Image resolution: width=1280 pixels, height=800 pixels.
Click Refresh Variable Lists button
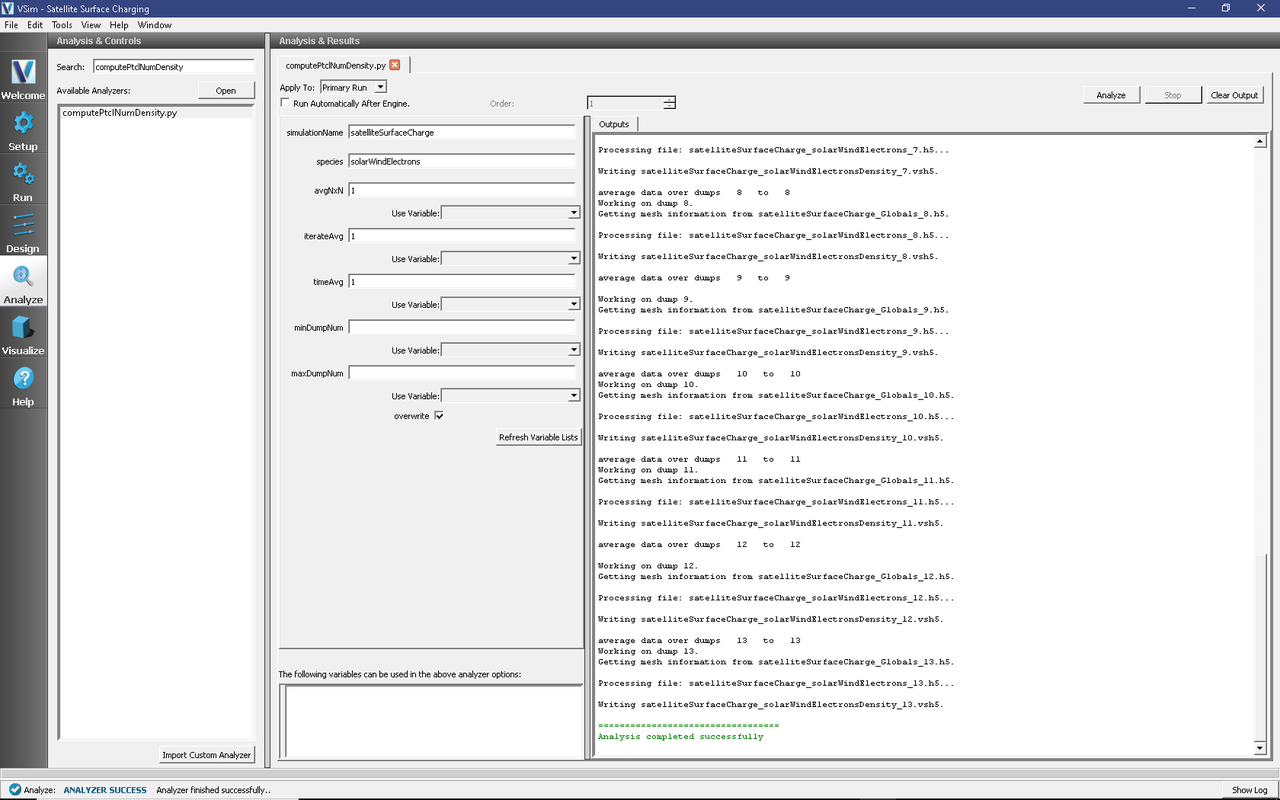click(538, 437)
